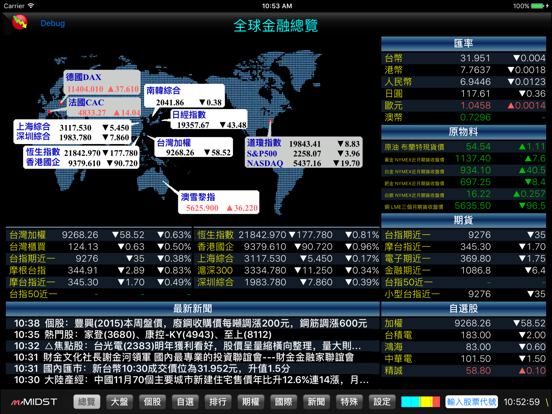
Task: Open the 10:38 豐興(2015) news headline
Action: pos(193,323)
